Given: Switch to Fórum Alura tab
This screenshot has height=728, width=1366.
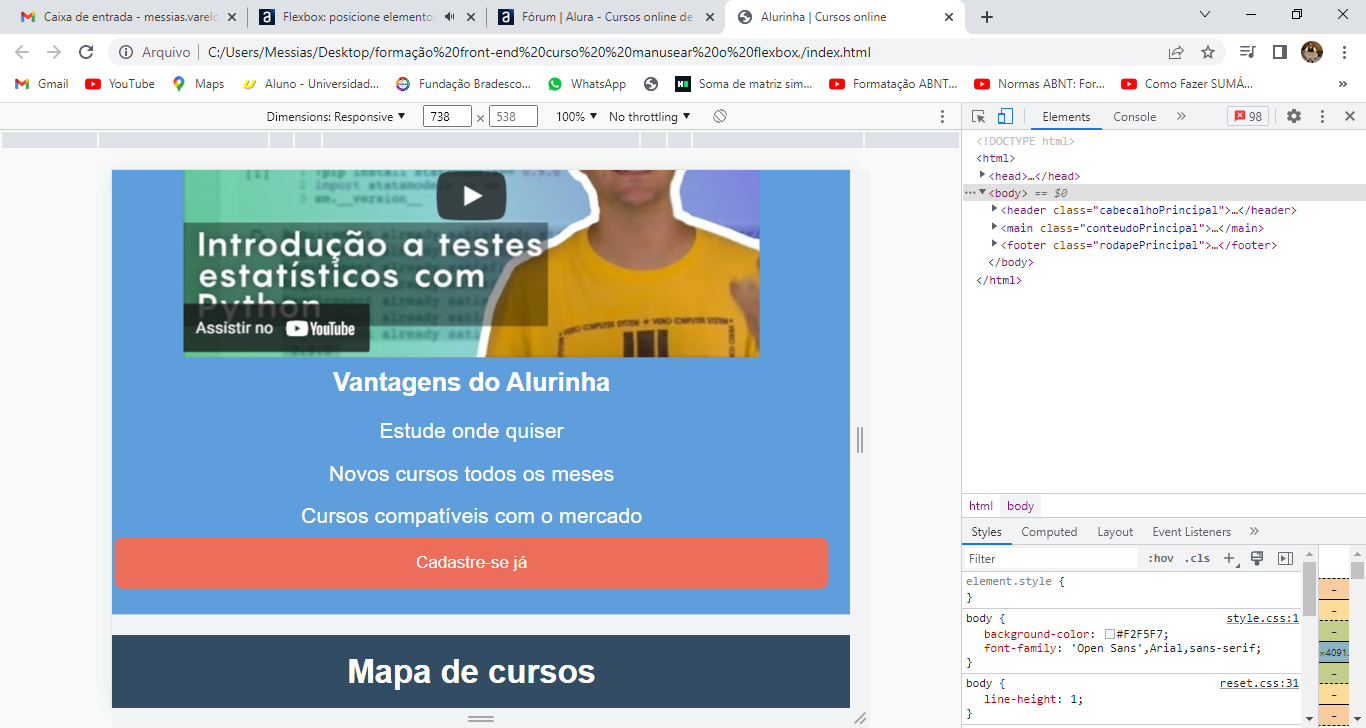Looking at the screenshot, I should 607,17.
